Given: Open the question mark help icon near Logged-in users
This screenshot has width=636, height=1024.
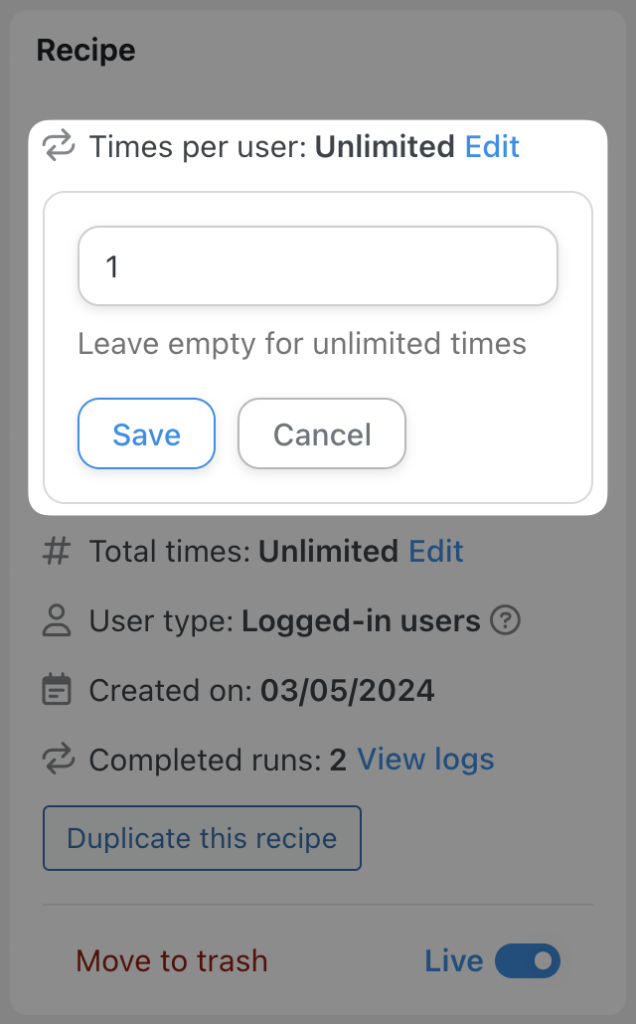Looking at the screenshot, I should tap(506, 621).
